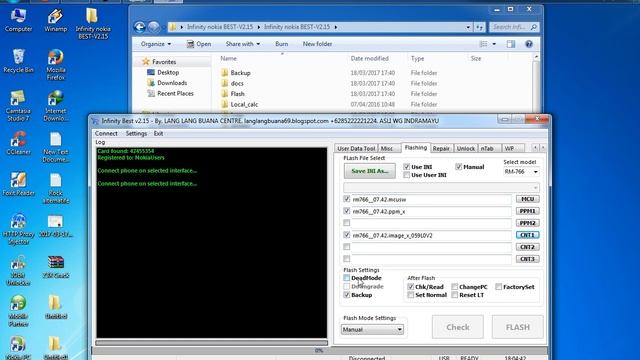The image size is (640, 360).
Task: Toggle the Use INI checkbox
Action: coord(406,167)
